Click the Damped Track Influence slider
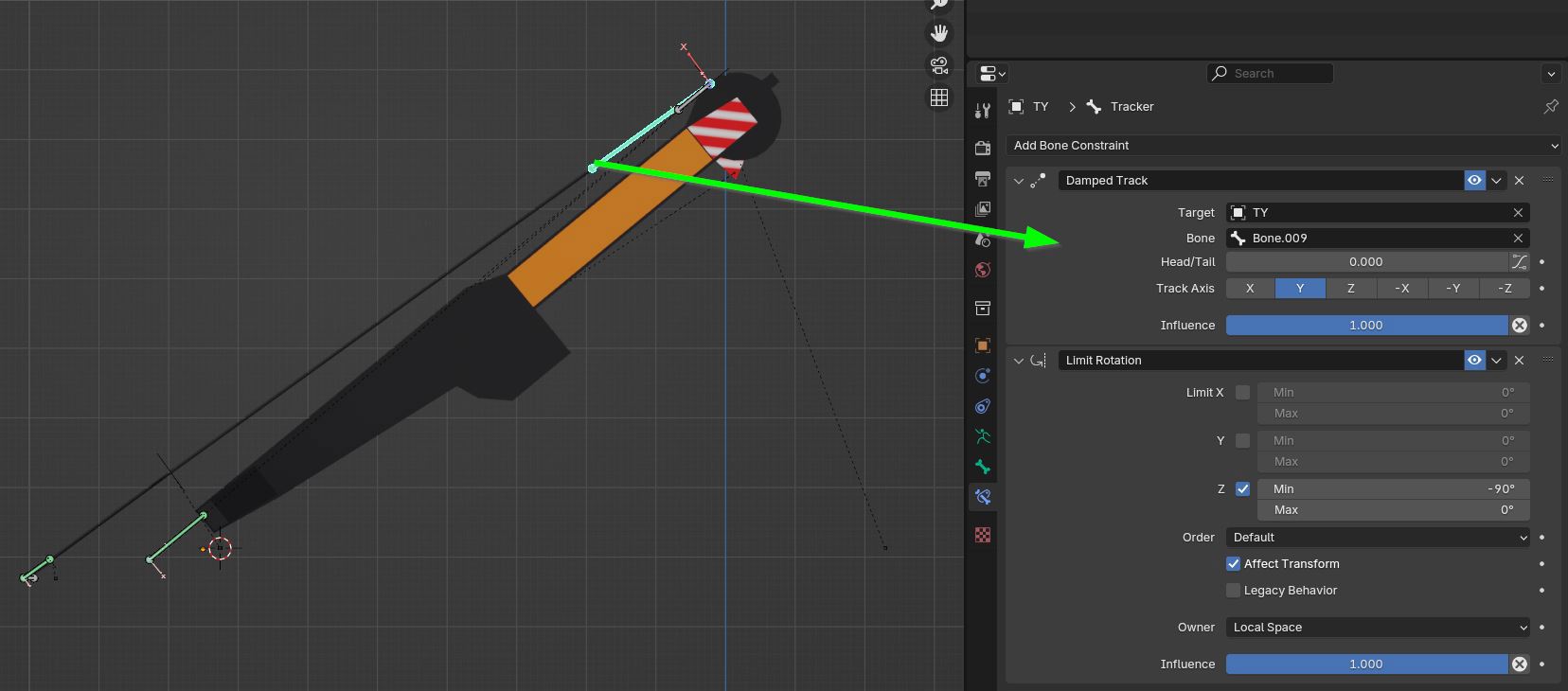This screenshot has width=1568, height=691. coord(1366,325)
